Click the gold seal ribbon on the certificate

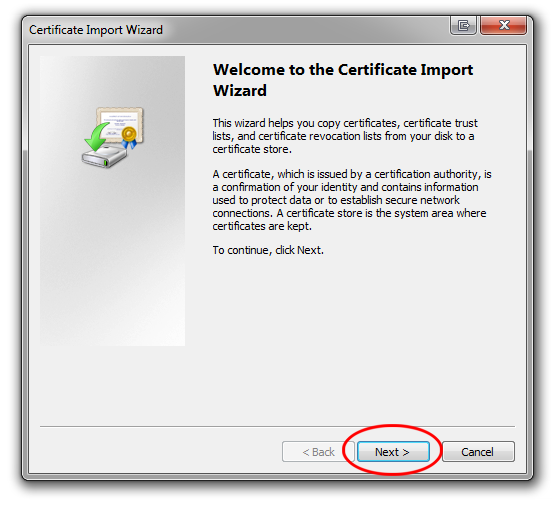pyautogui.click(x=129, y=138)
